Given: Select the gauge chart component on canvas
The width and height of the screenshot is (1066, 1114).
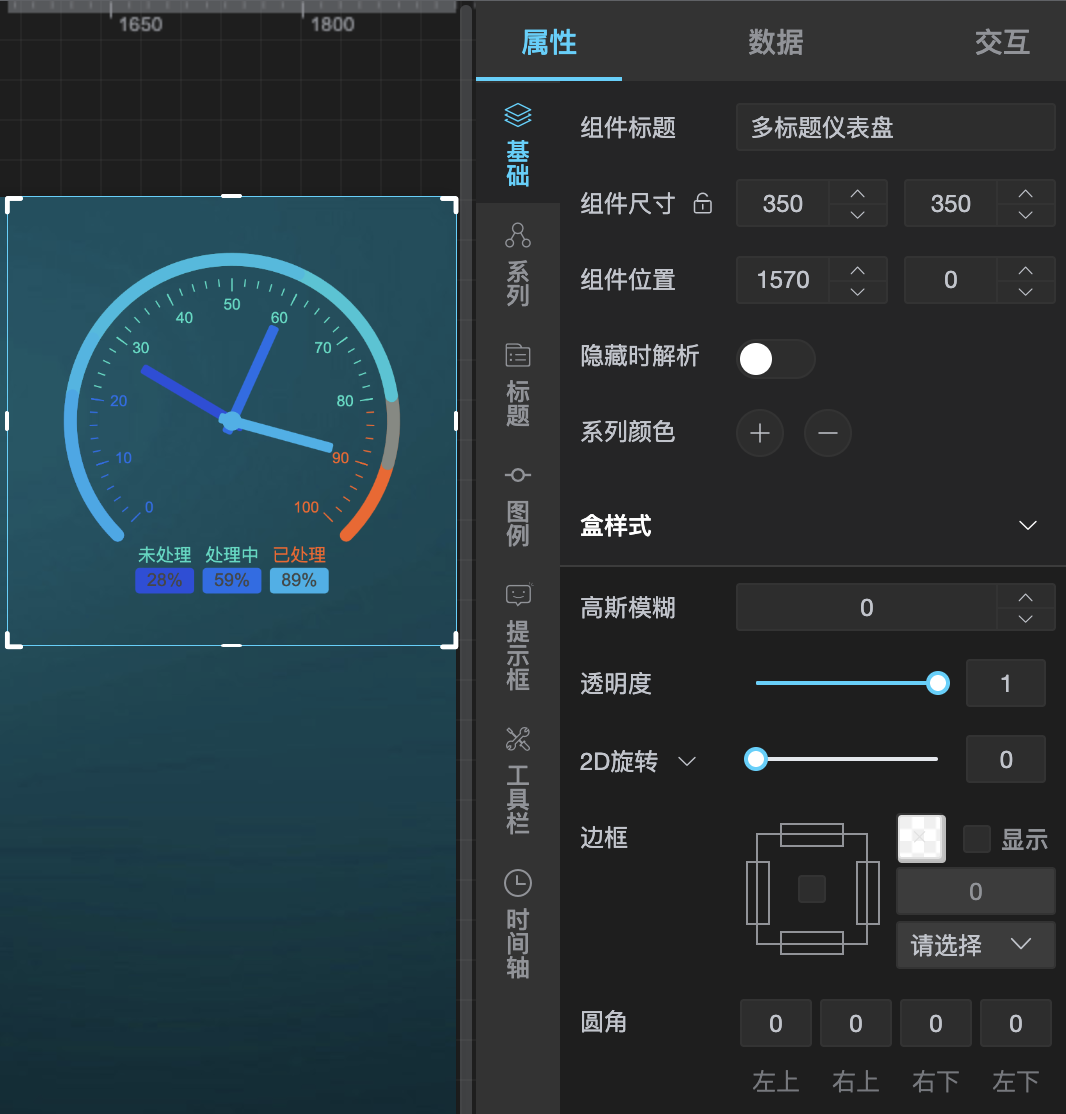Looking at the screenshot, I should 232,421.
